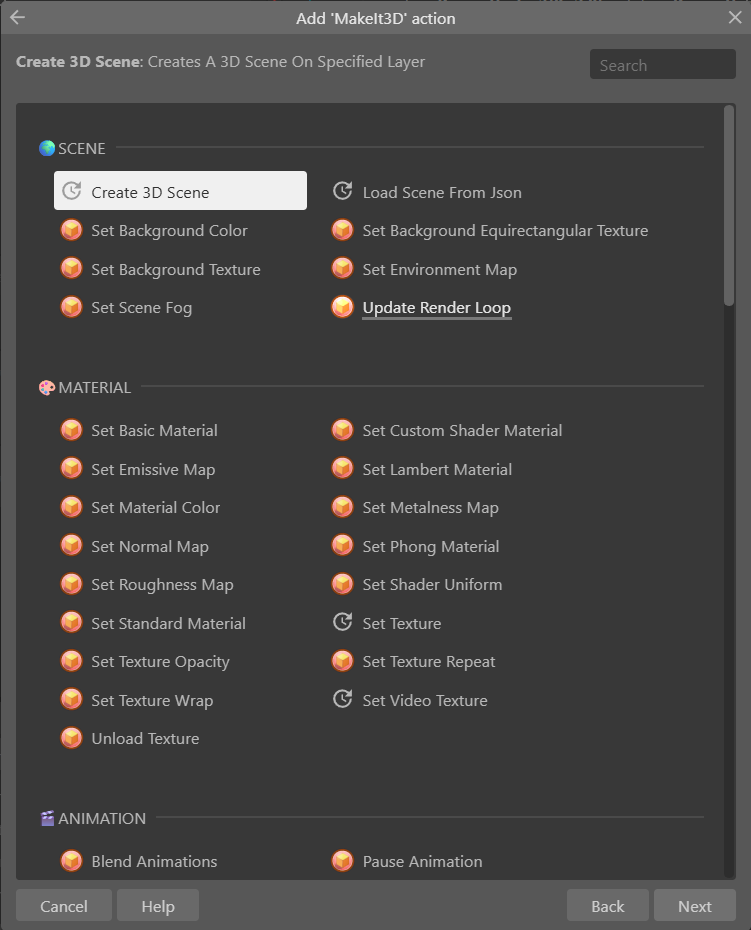Select the Set Basic Material label
This screenshot has width=751, height=930.
[154, 431]
